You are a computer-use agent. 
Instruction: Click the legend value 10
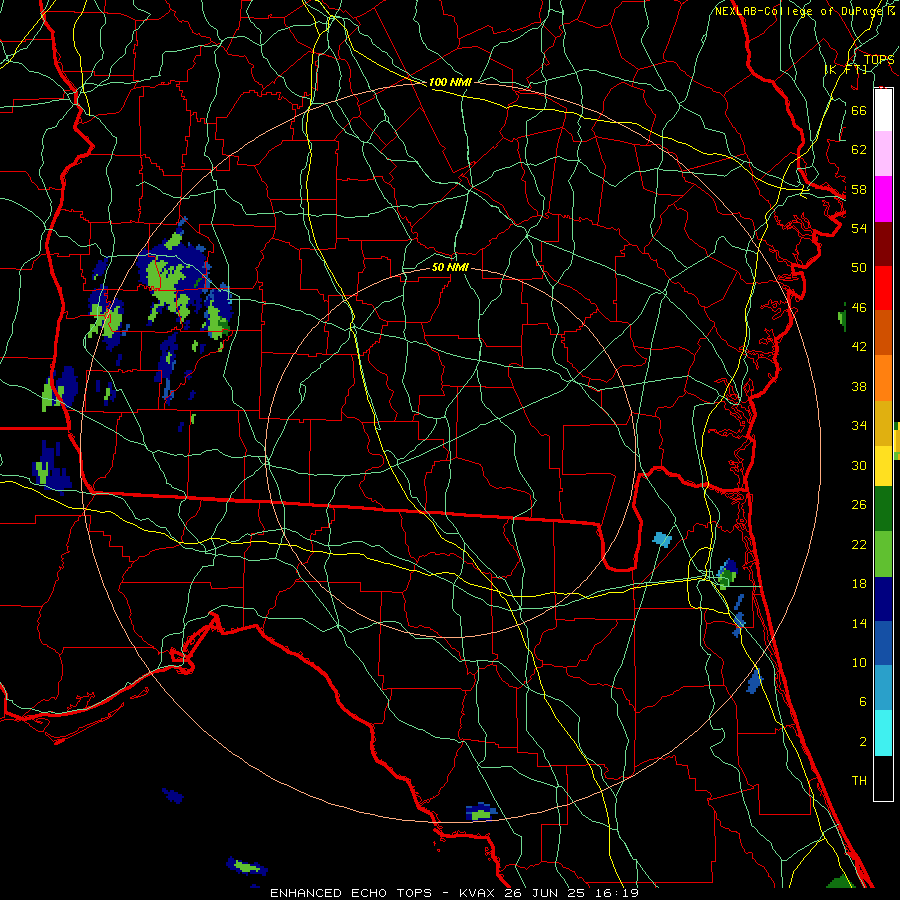859,662
